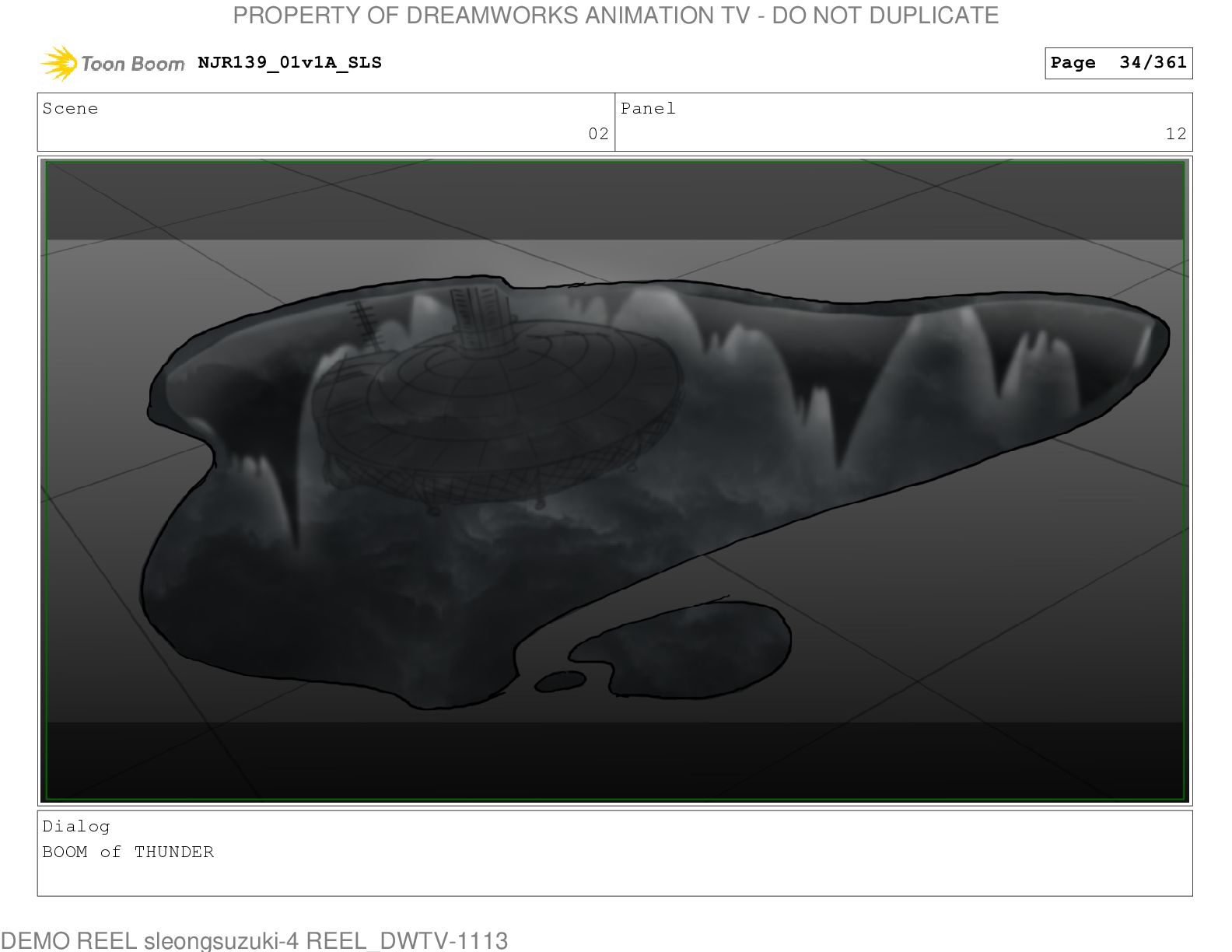Click the Toon Boom logo
1232x952 pixels.
[x=113, y=63]
